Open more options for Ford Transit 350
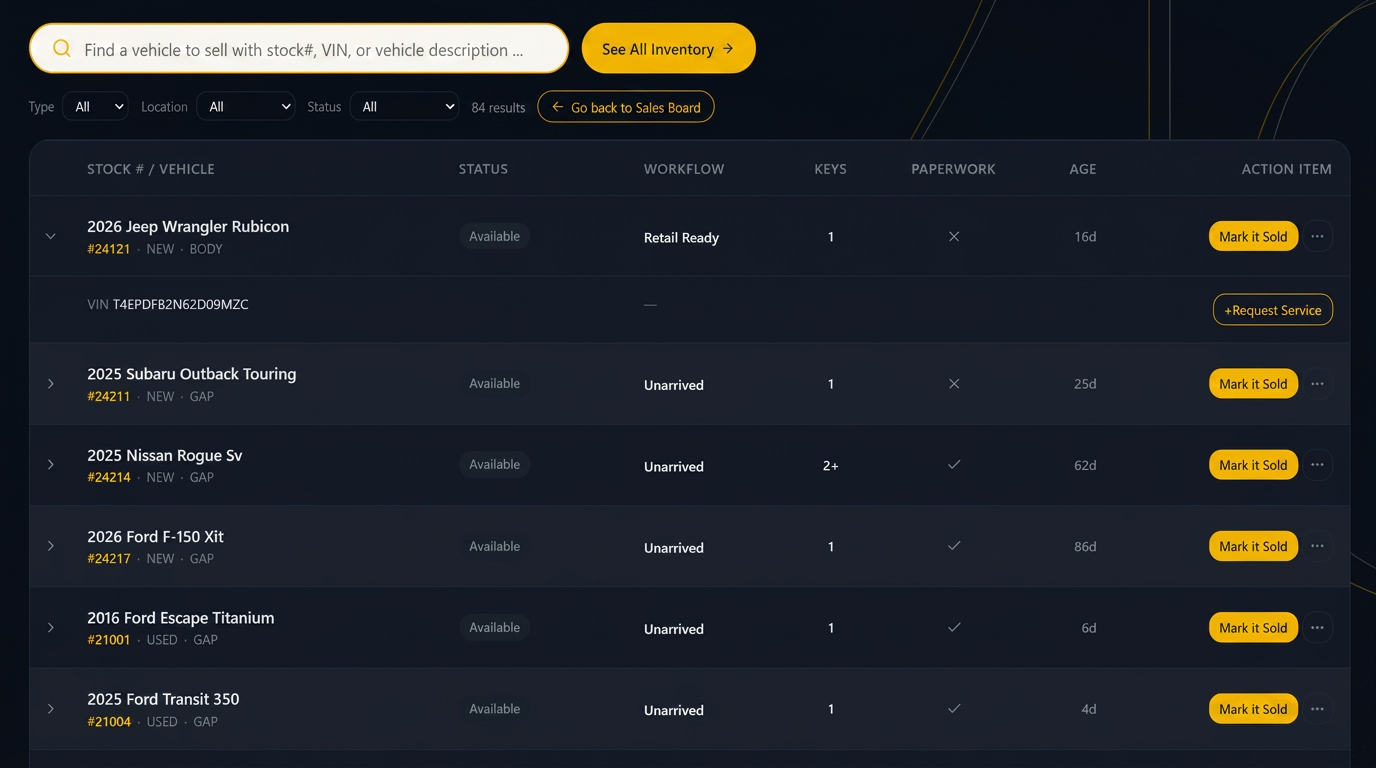Image resolution: width=1376 pixels, height=768 pixels. 1317,709
